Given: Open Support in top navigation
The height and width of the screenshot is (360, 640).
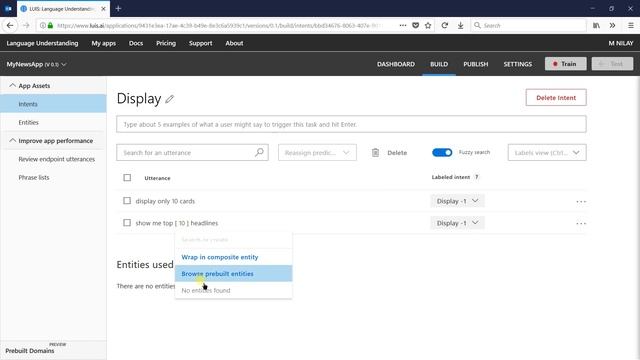Looking at the screenshot, I should click(200, 43).
